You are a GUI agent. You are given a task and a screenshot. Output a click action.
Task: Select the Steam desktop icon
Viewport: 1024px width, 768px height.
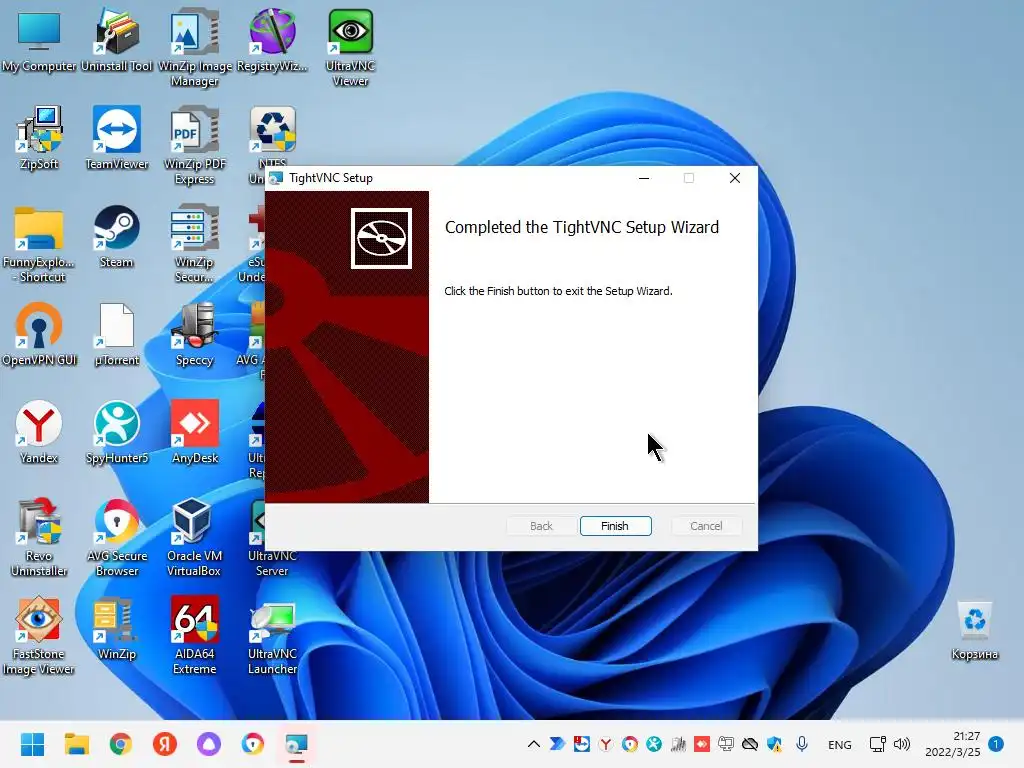point(117,236)
